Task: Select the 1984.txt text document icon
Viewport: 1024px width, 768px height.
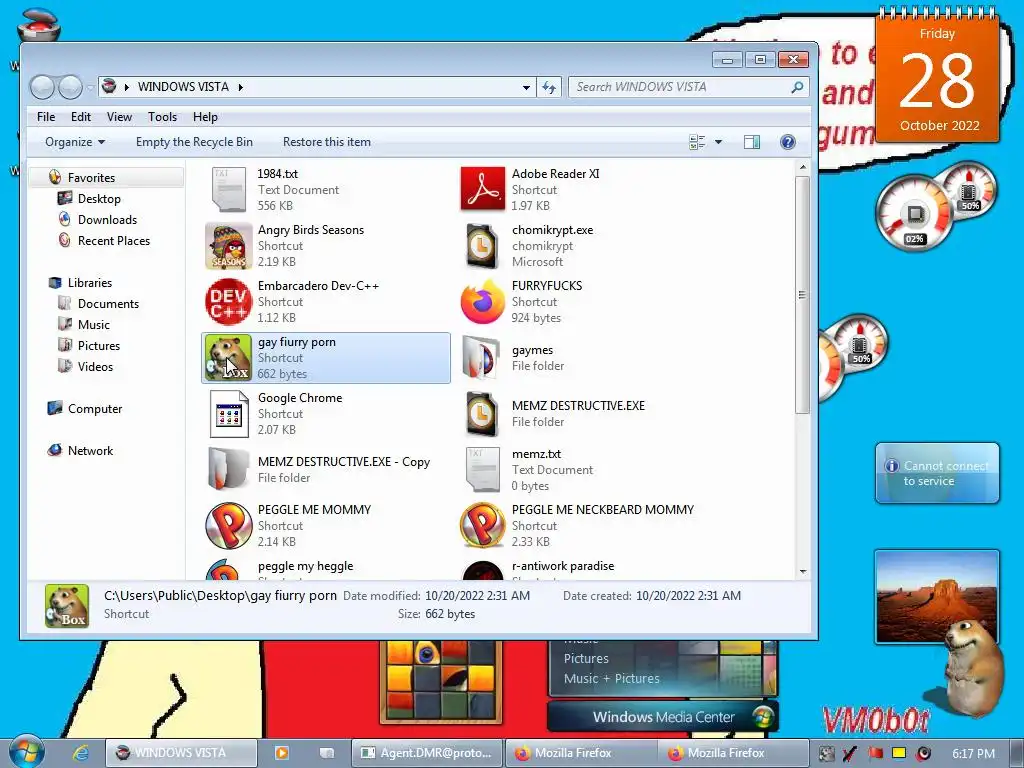Action: 228,189
